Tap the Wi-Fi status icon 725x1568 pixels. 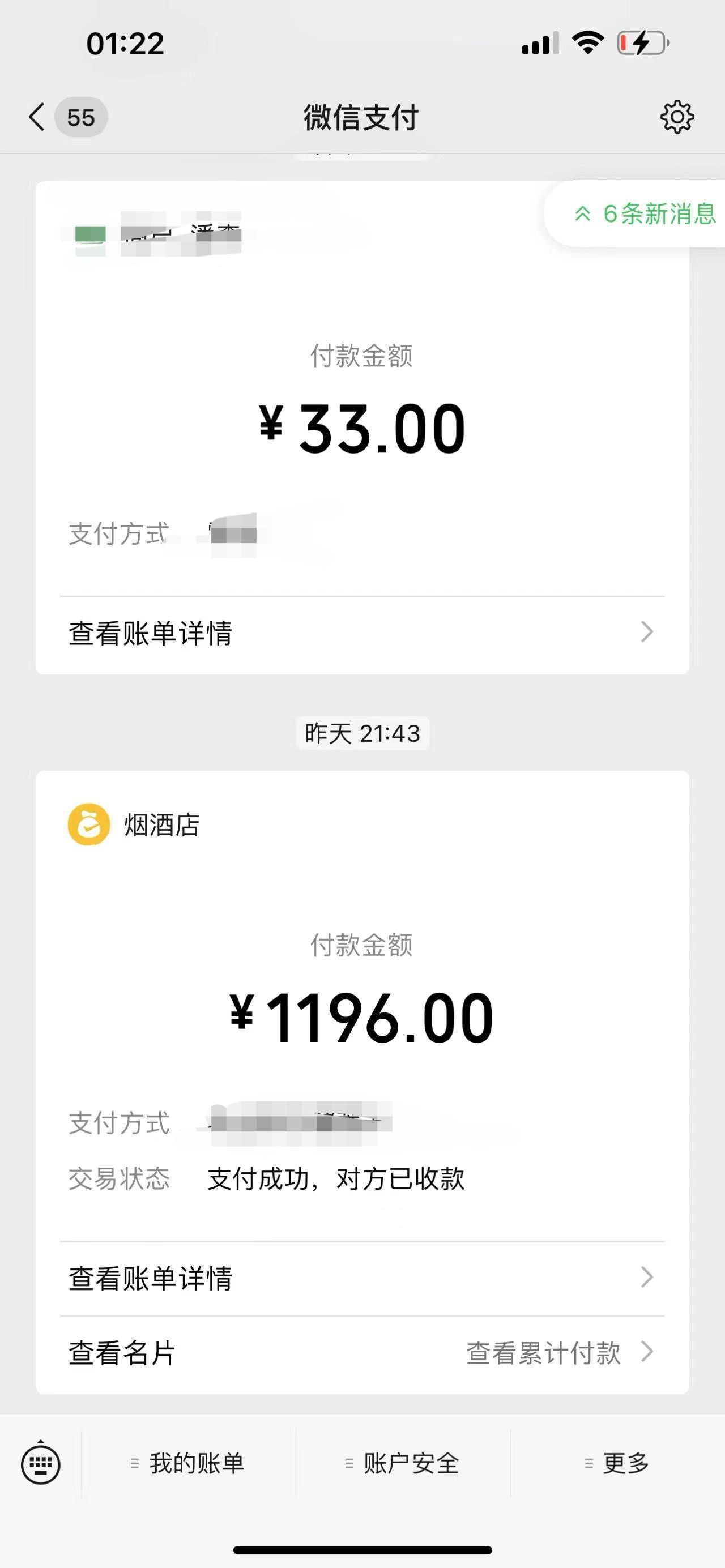(x=587, y=43)
